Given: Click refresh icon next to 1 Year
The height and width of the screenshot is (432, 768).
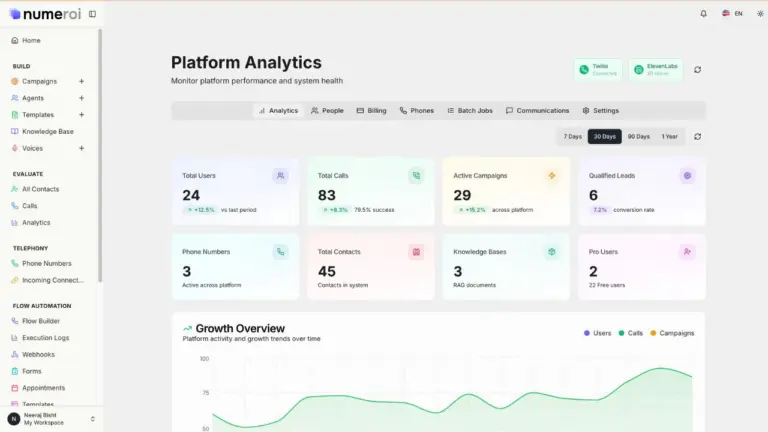Looking at the screenshot, I should [697, 136].
